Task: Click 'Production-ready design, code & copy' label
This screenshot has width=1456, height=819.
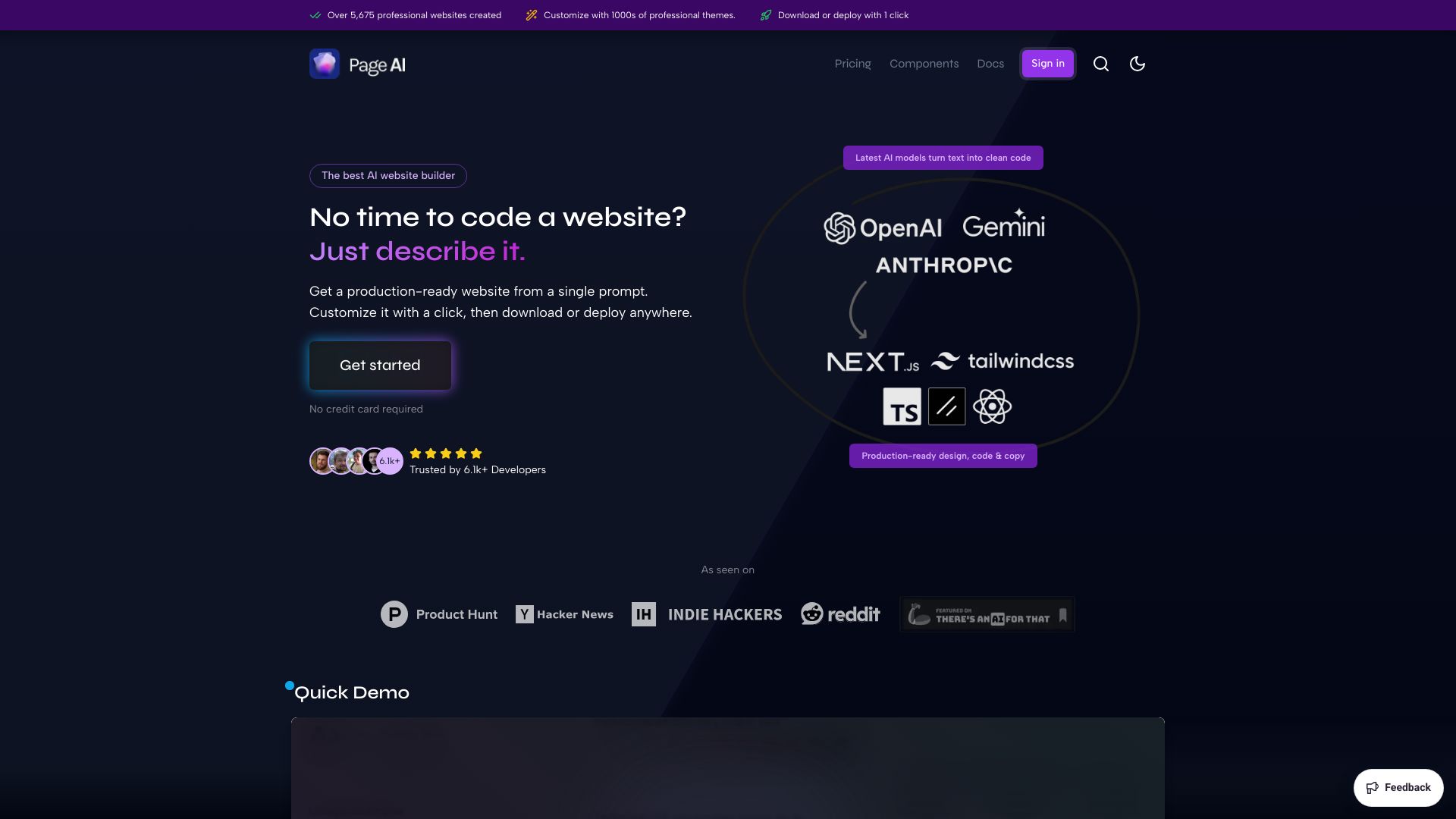Action: tap(943, 456)
